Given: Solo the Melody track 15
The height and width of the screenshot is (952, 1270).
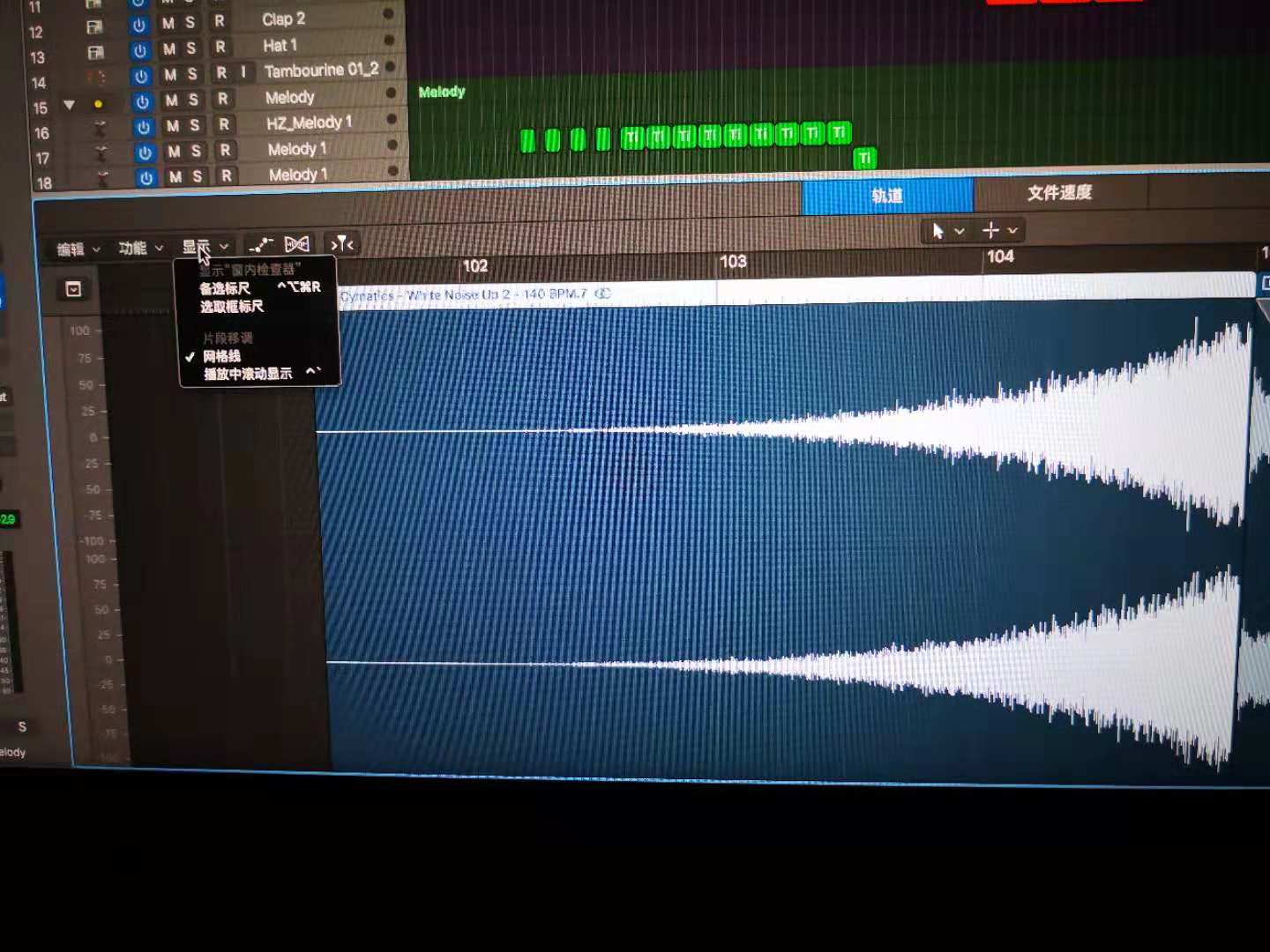Looking at the screenshot, I should (x=193, y=100).
